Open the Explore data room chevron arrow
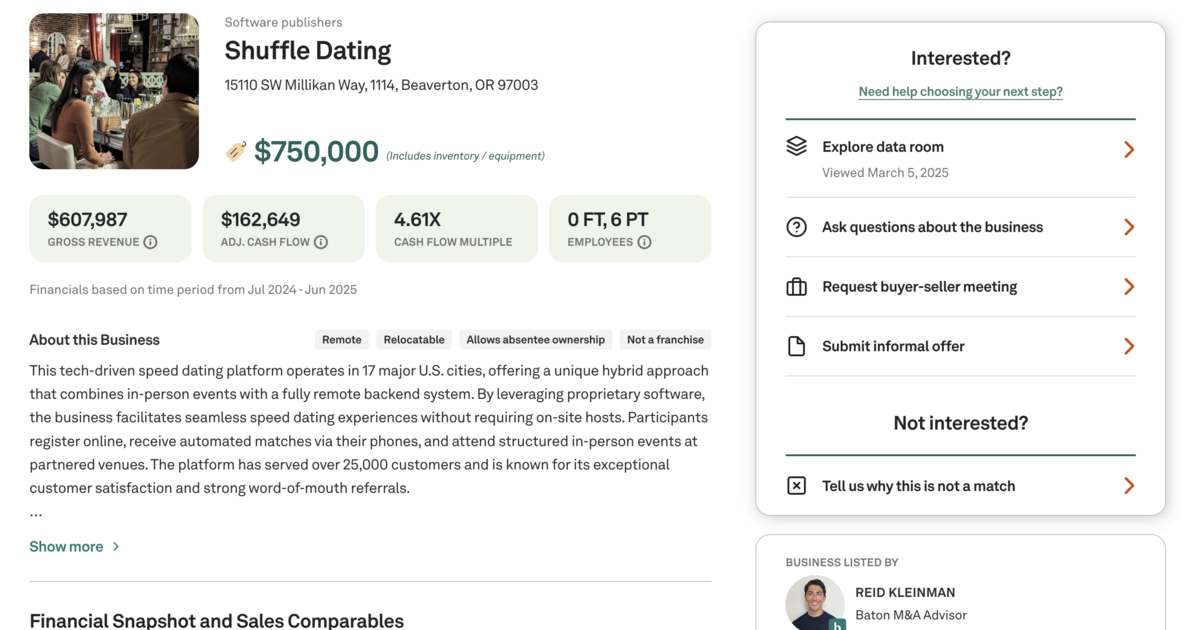This screenshot has height=630, width=1200. click(1128, 150)
